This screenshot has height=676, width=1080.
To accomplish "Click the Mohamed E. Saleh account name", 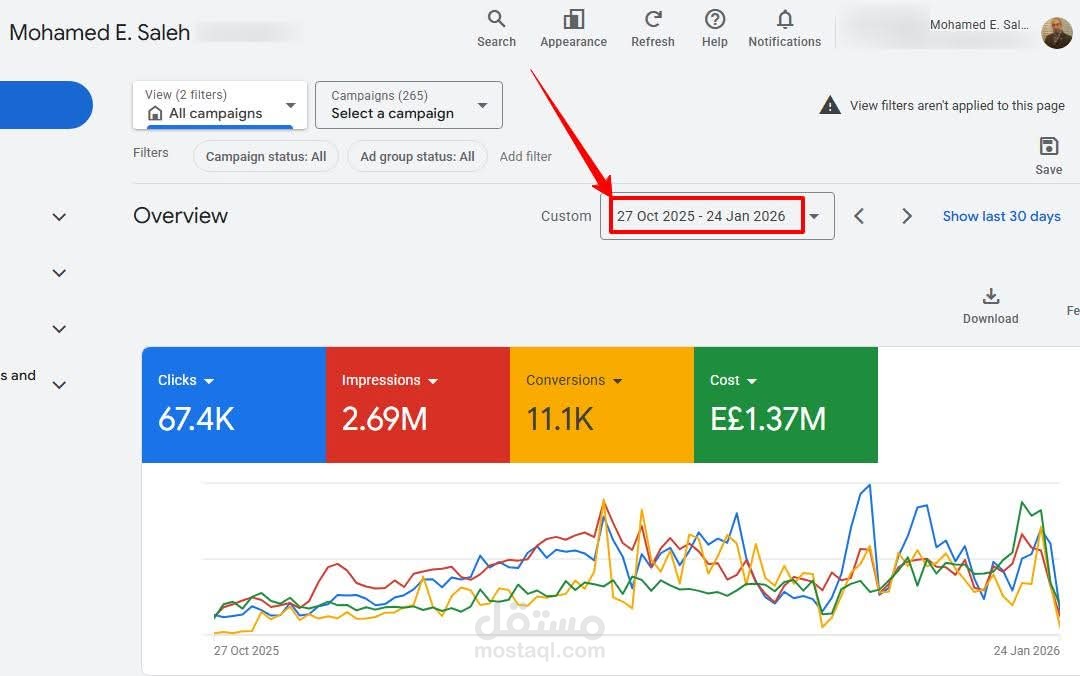I will [x=100, y=32].
